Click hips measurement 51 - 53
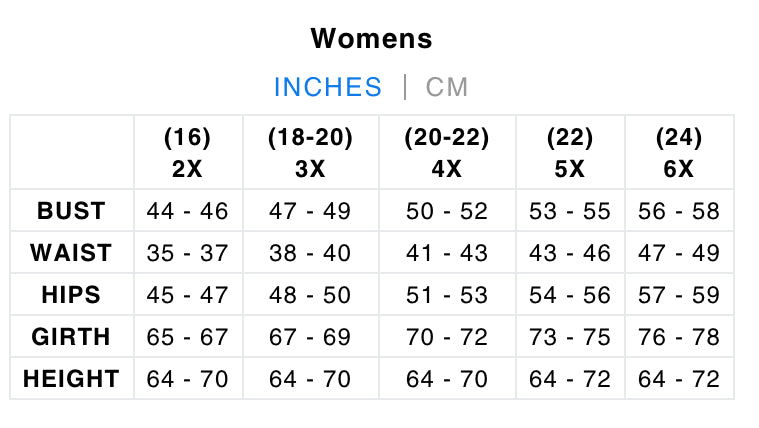 pos(446,295)
